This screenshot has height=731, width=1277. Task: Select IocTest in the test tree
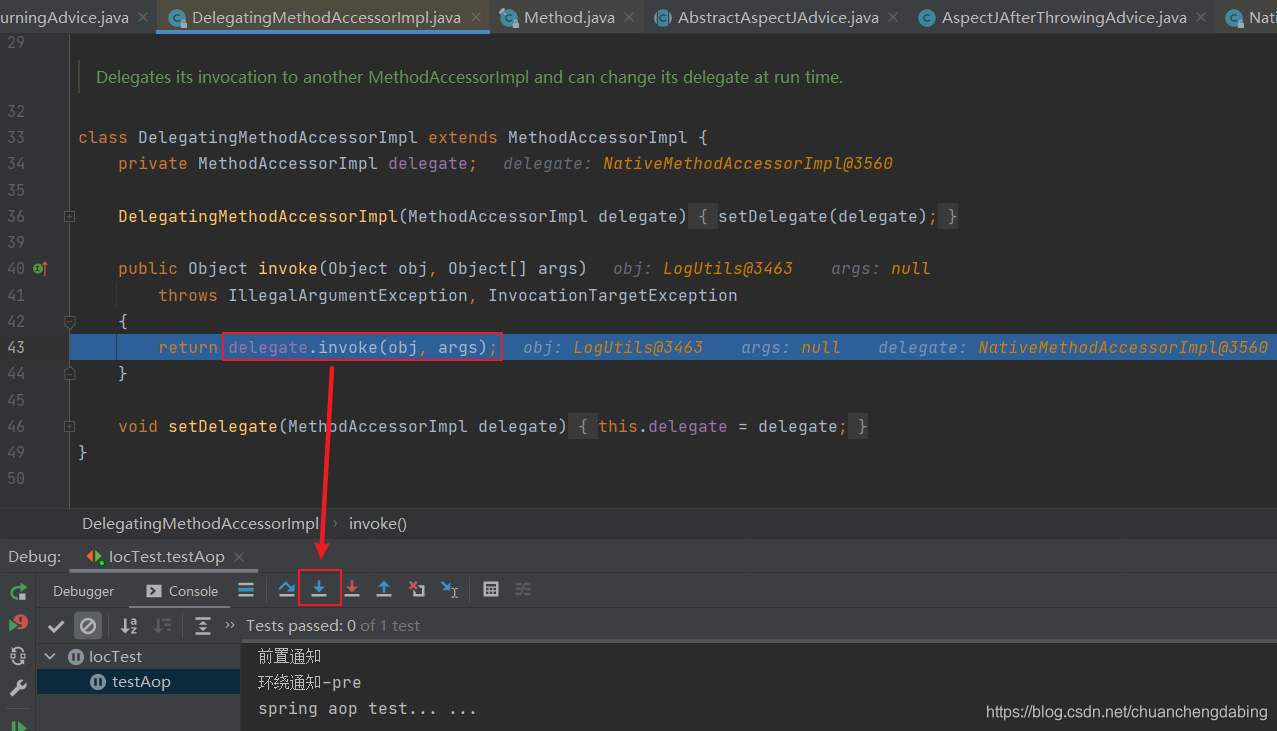pos(116,657)
